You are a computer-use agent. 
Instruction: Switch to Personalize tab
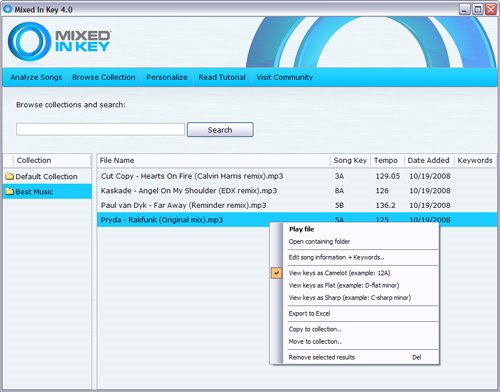167,77
